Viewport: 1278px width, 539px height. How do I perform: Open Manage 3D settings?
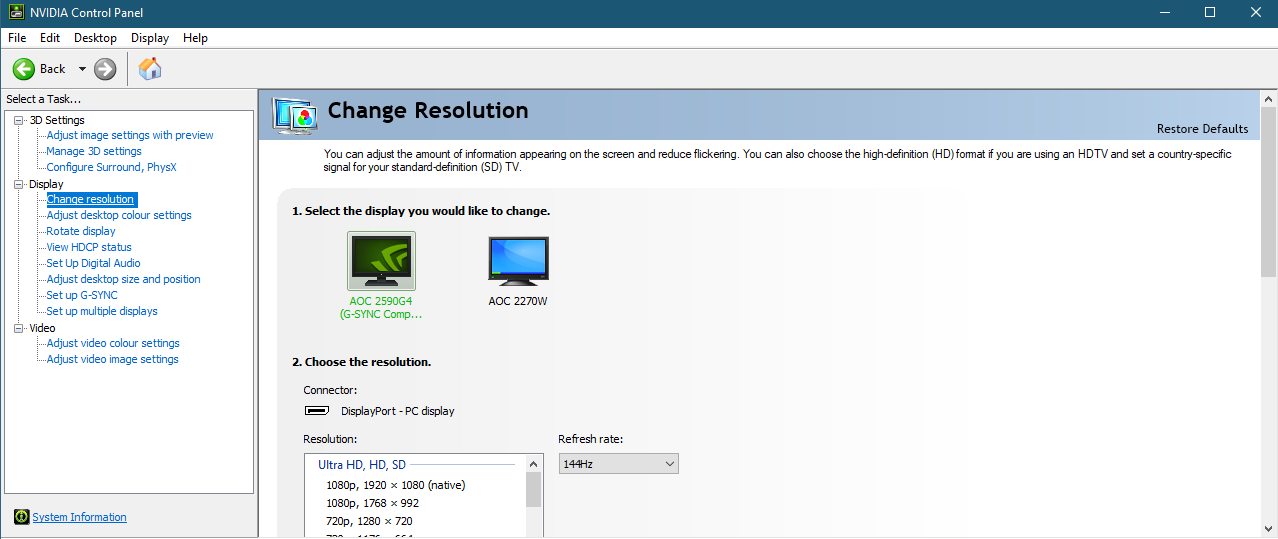[x=94, y=151]
